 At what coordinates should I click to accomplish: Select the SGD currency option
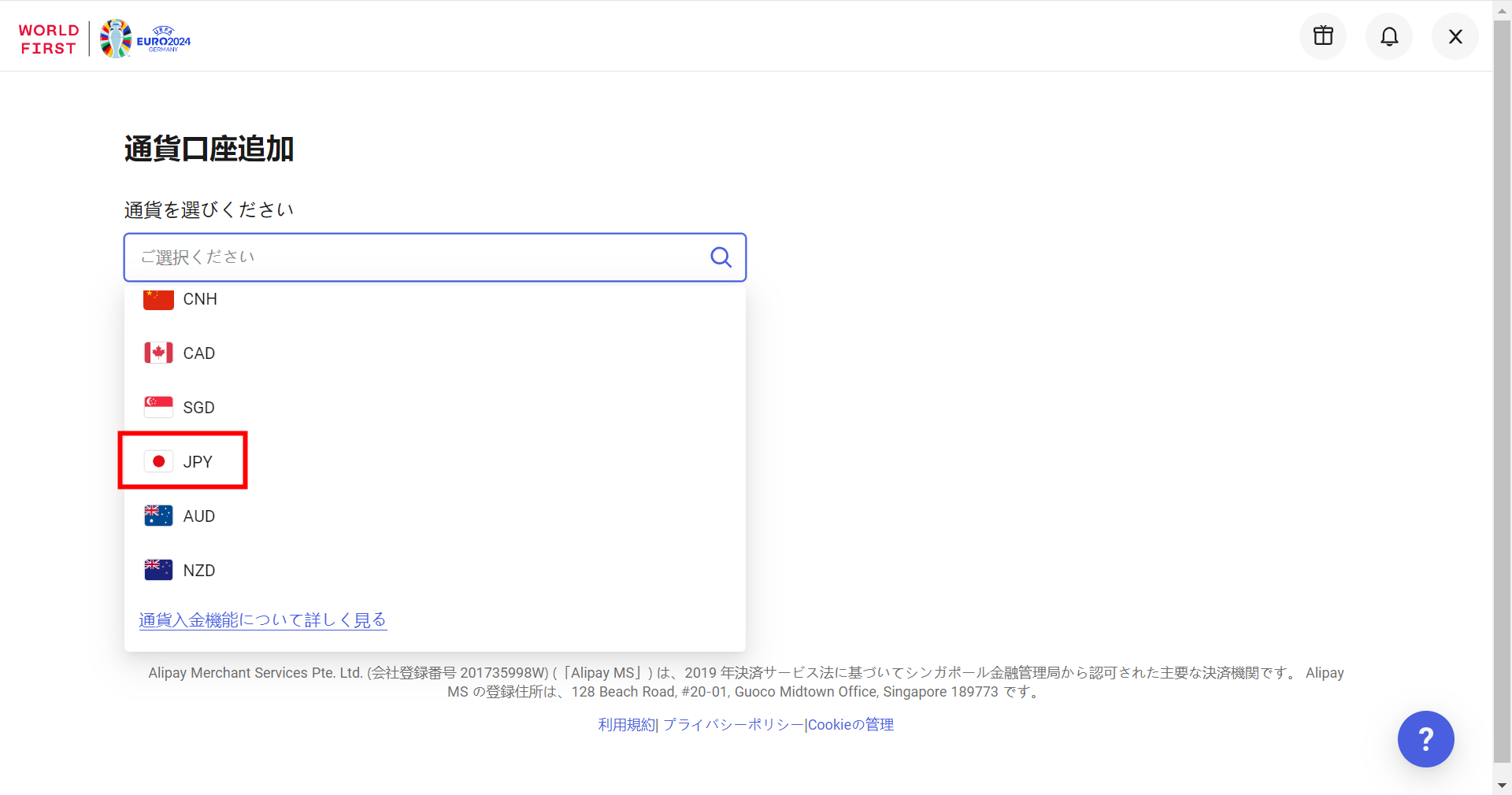[198, 407]
